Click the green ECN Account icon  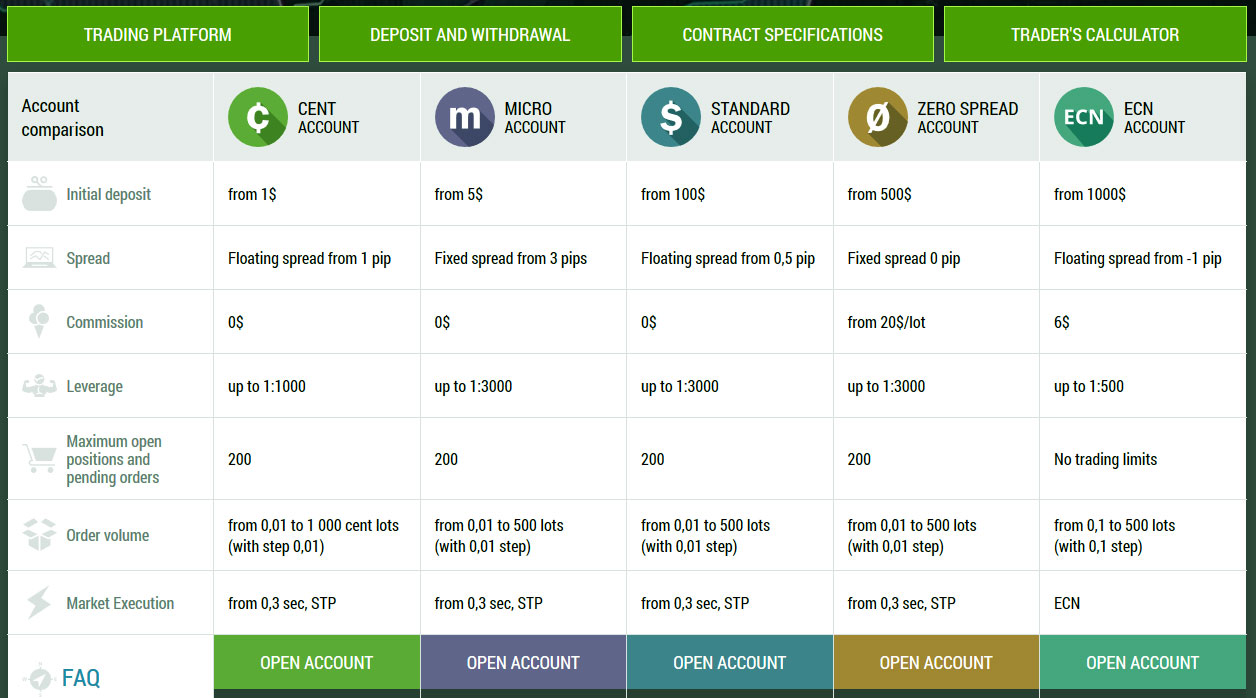1083,118
